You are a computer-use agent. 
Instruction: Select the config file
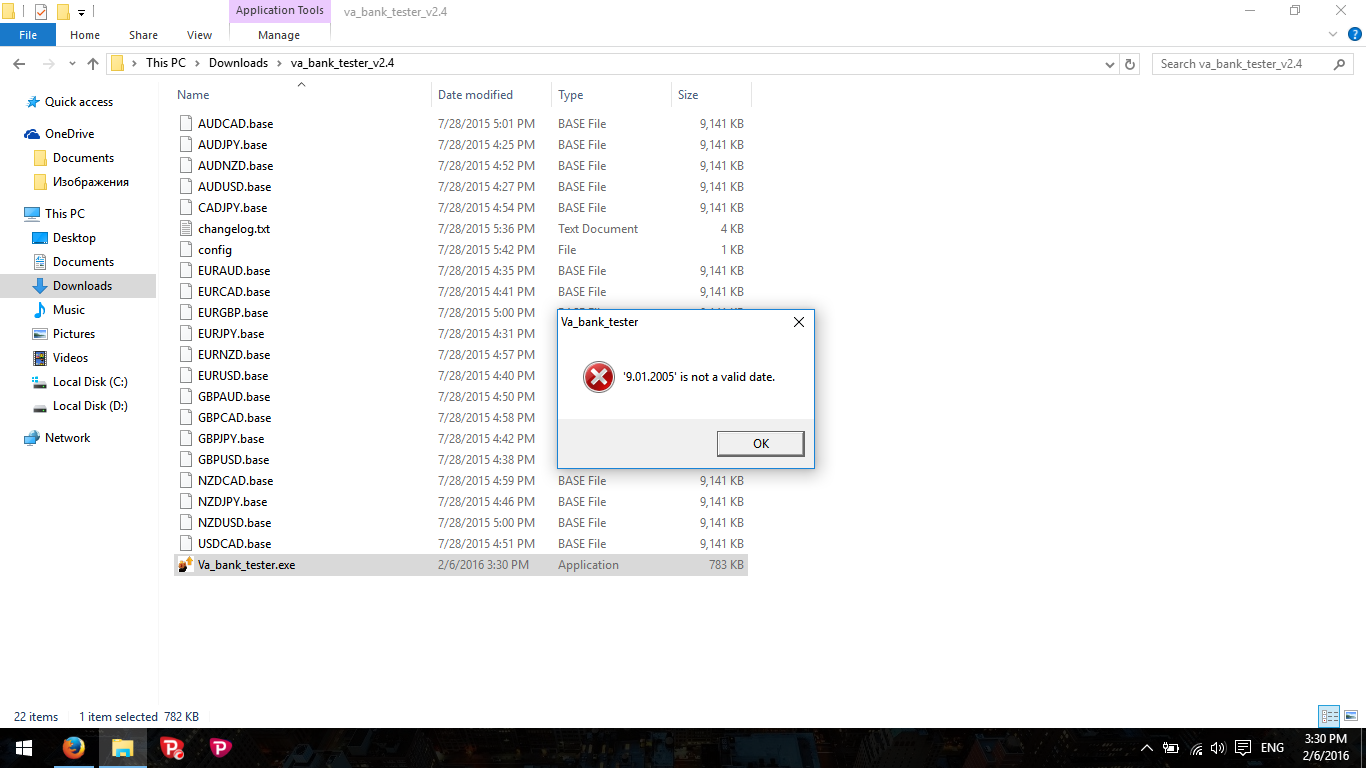point(215,250)
